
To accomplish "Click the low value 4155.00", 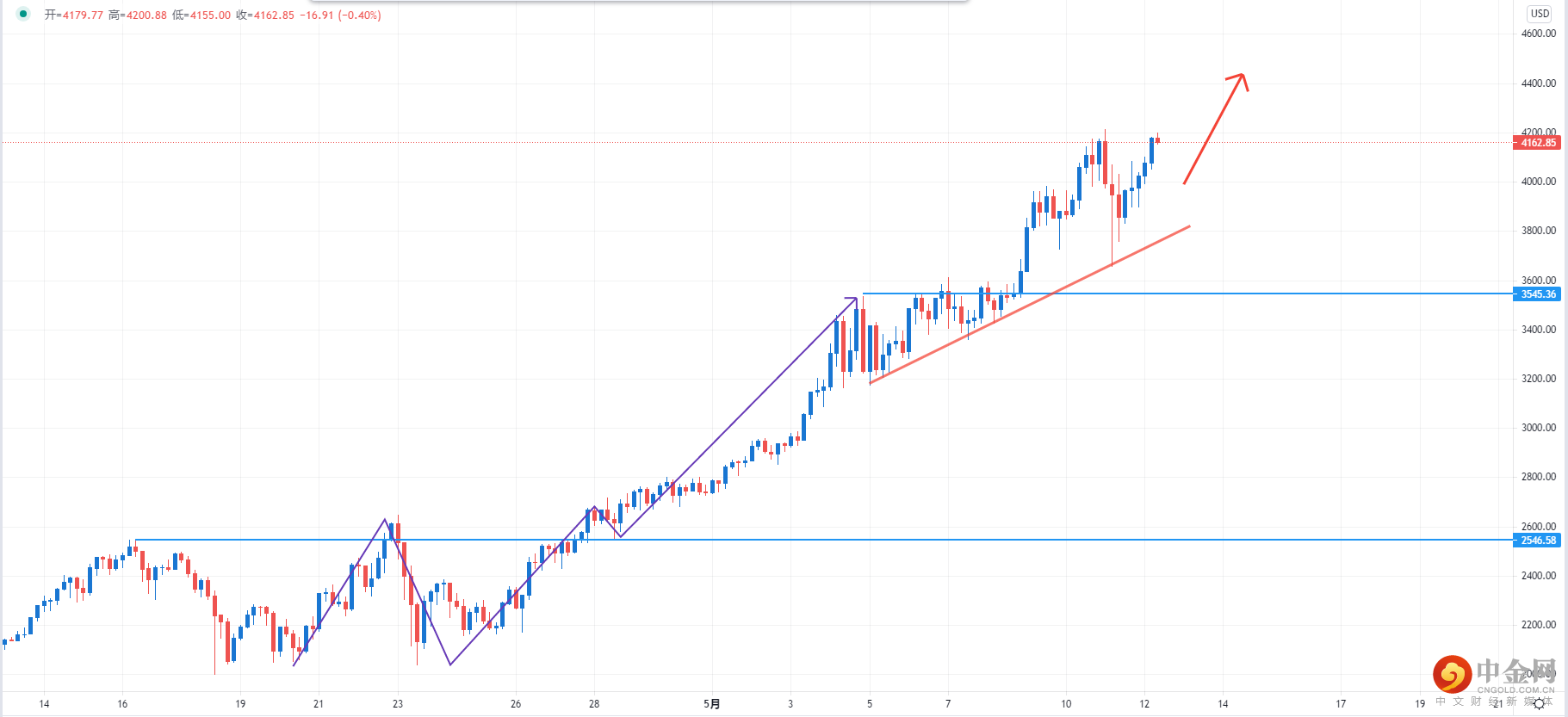I will [210, 15].
